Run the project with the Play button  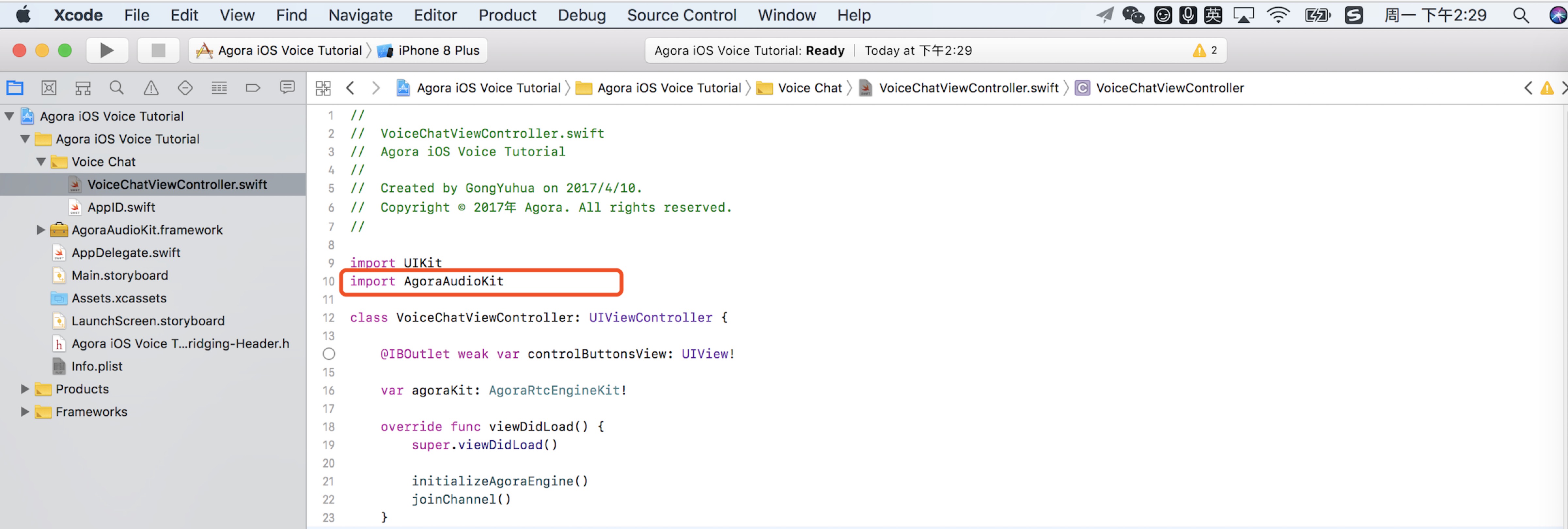point(106,51)
